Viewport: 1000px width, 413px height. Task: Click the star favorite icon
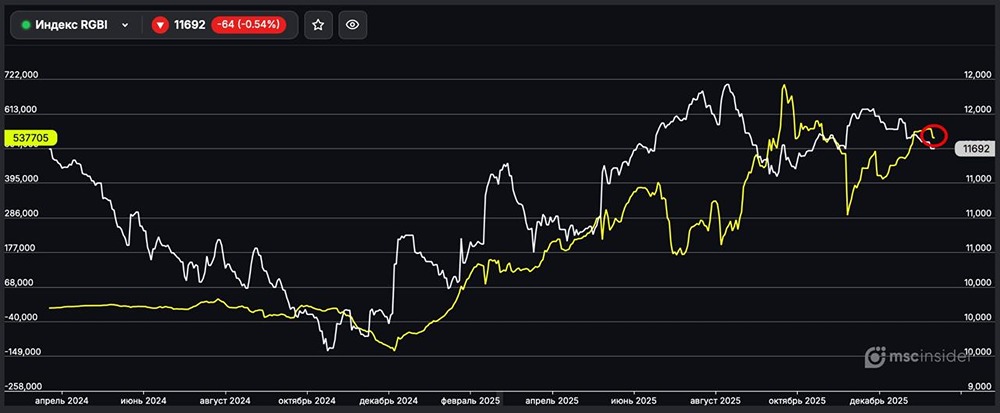318,25
